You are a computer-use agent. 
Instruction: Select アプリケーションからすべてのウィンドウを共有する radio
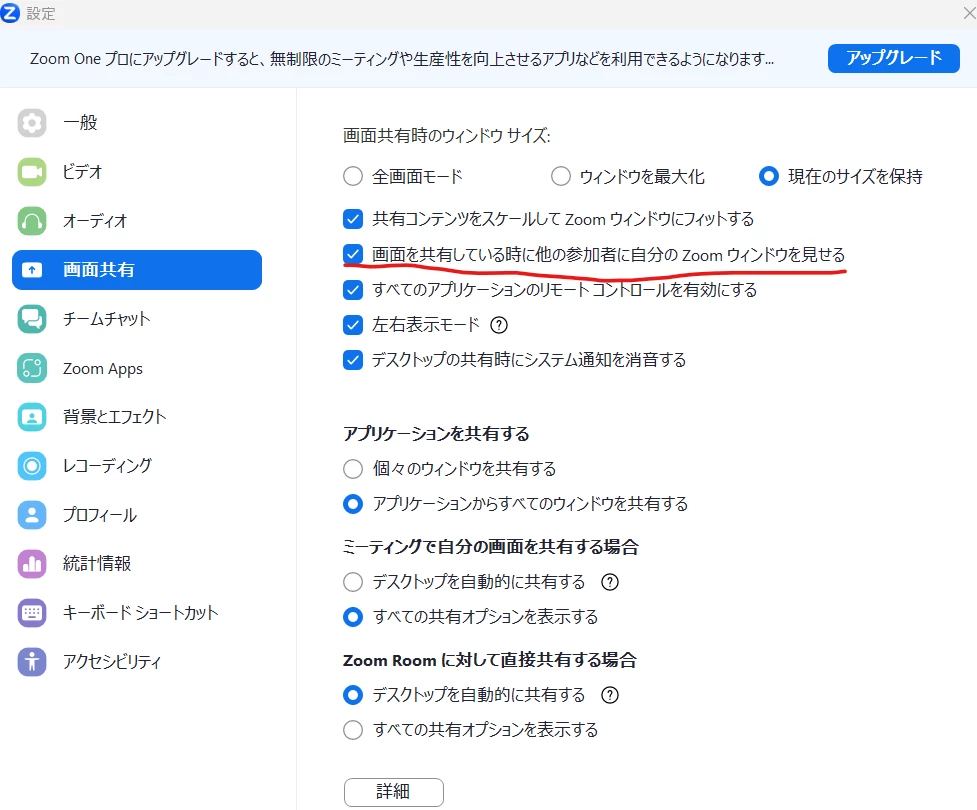(x=353, y=503)
